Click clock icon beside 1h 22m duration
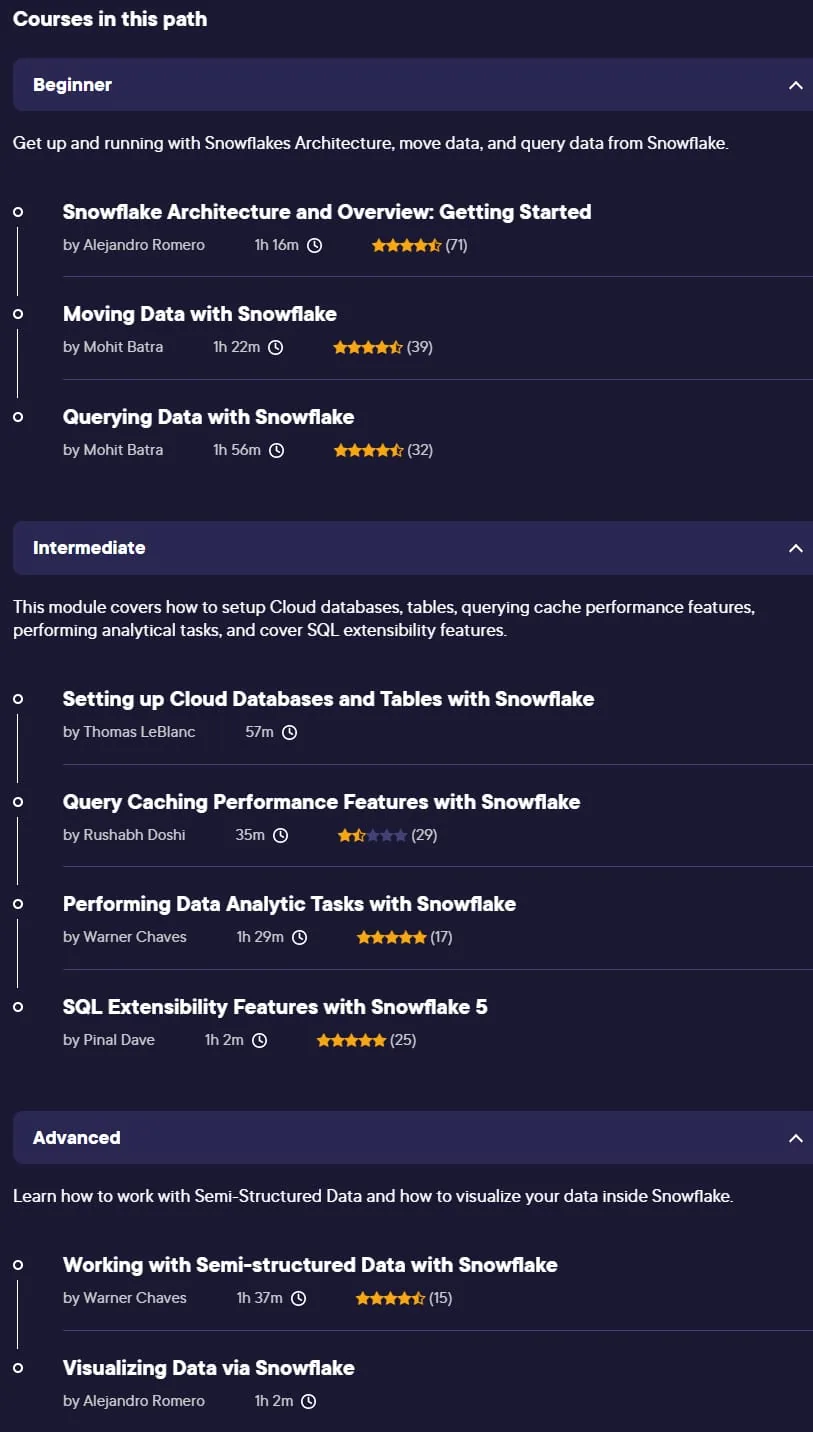The width and height of the screenshot is (813, 1432). tap(275, 347)
